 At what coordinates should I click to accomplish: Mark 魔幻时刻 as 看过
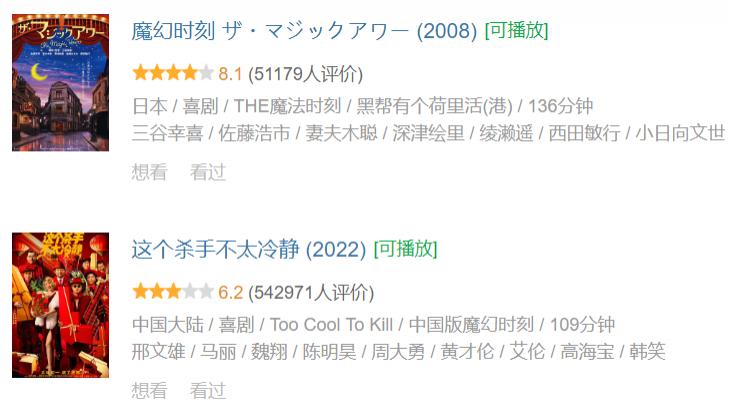[x=208, y=172]
